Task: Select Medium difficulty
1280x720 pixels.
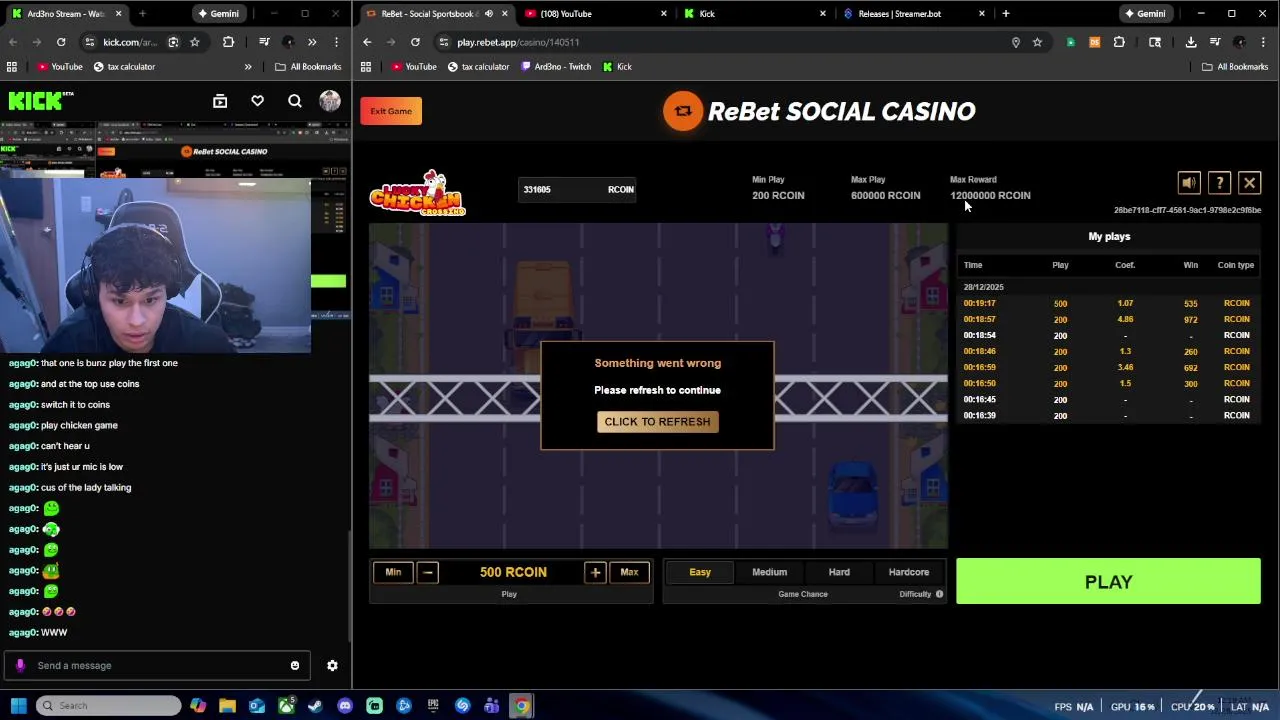Action: (769, 572)
